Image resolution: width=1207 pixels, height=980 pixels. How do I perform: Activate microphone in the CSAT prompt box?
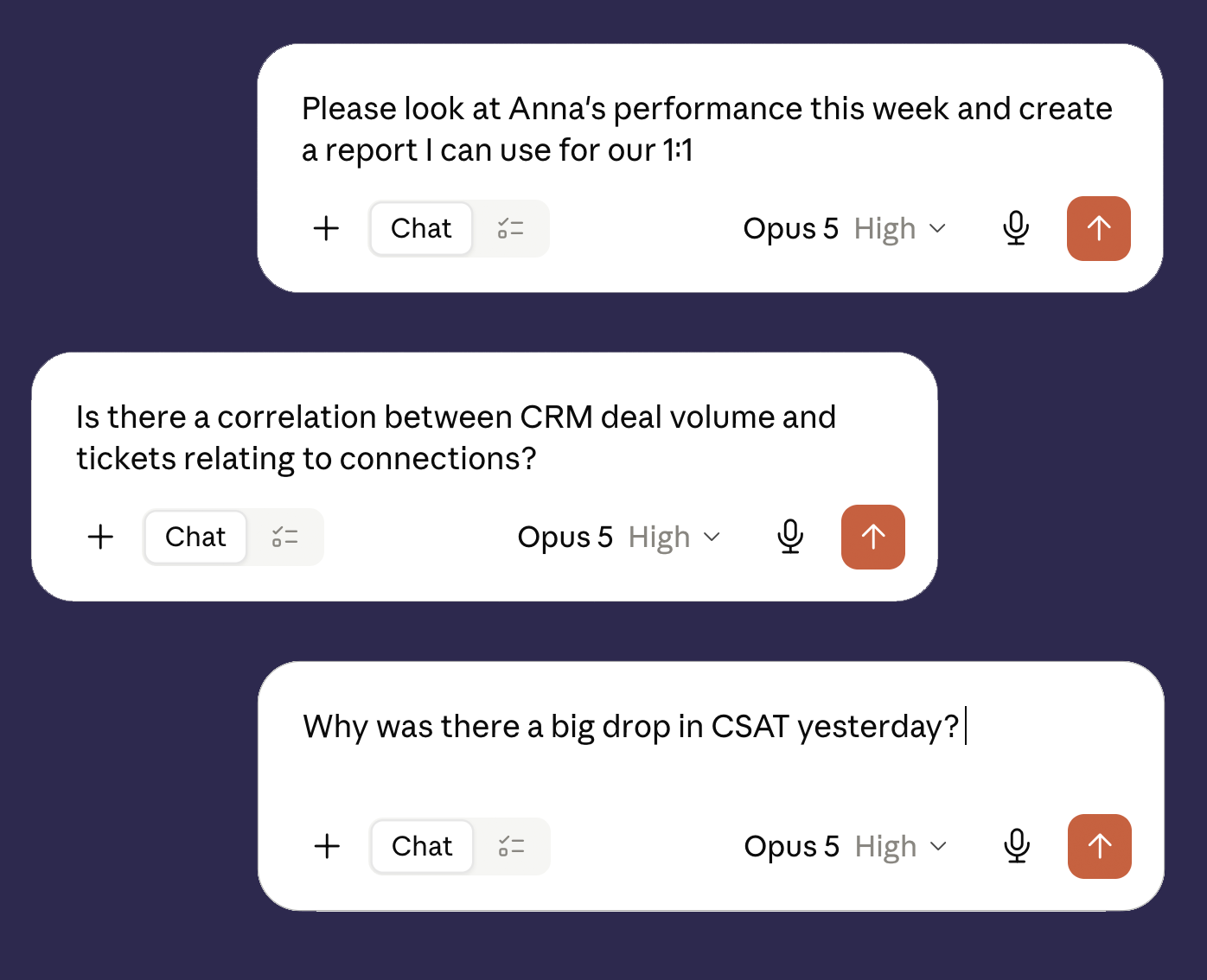(1017, 847)
